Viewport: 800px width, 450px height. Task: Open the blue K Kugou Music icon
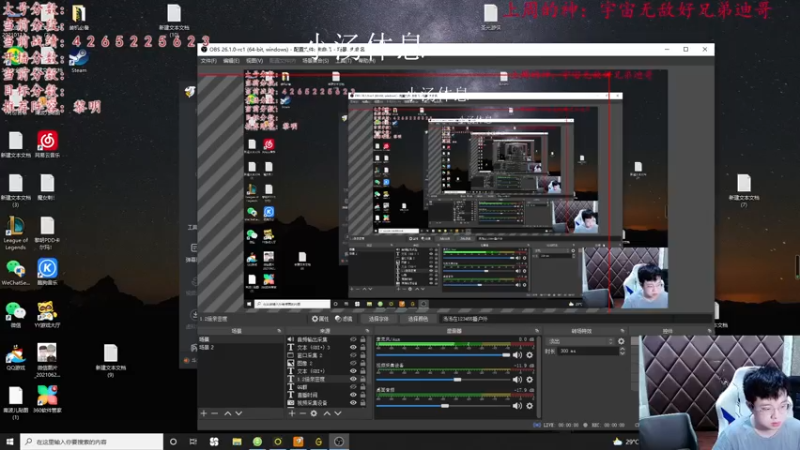point(47,271)
